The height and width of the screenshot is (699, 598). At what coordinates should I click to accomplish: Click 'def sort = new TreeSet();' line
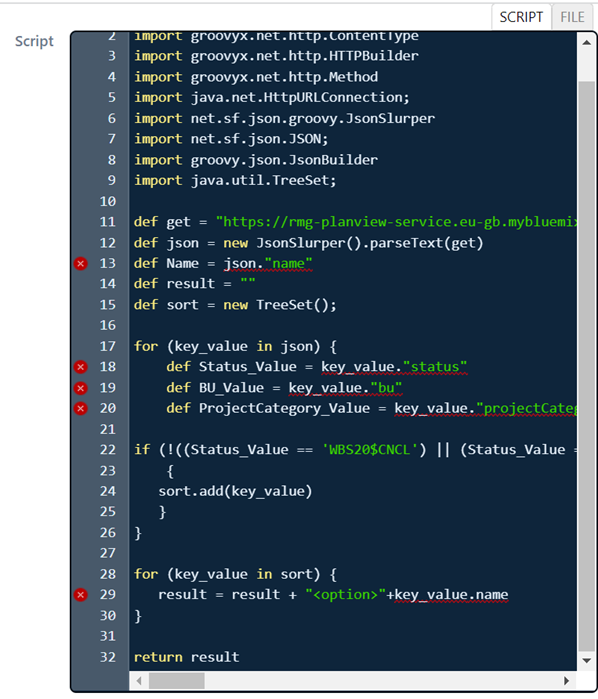coord(235,305)
